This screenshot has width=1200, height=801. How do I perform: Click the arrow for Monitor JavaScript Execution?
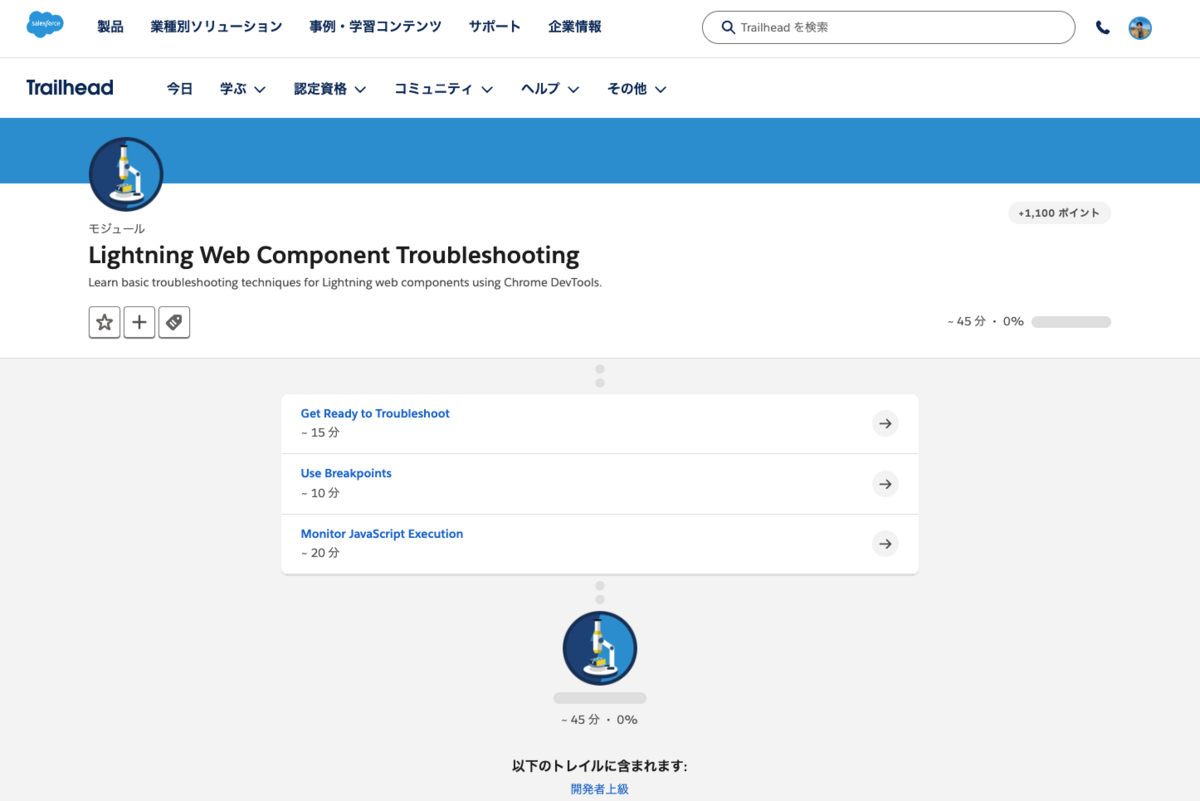pyautogui.click(x=885, y=544)
